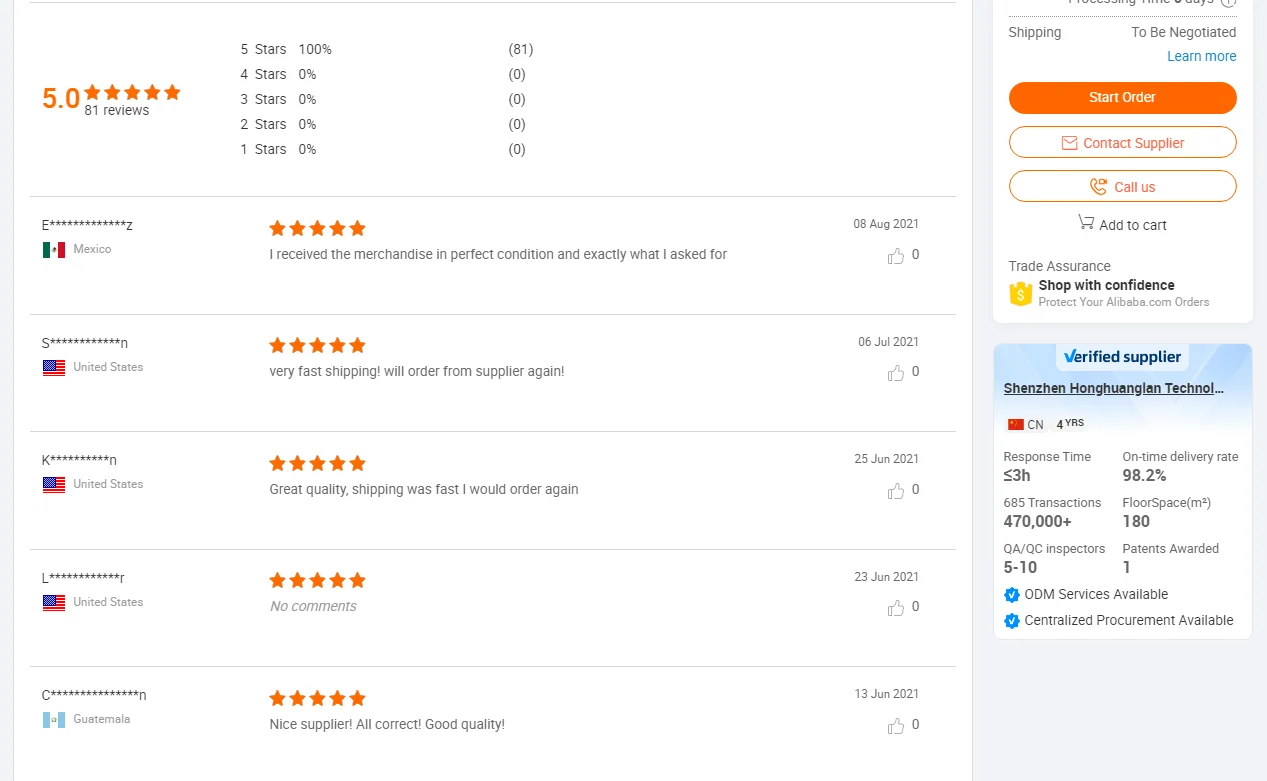Like the Mexico buyer's review with thumbs-up
The width and height of the screenshot is (1267, 781).
[x=896, y=256]
